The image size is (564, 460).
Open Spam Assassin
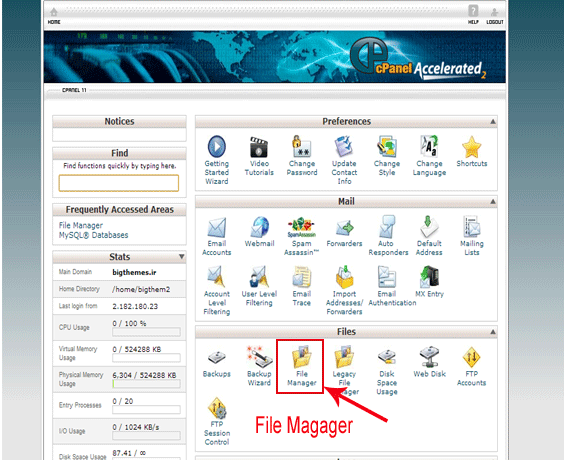pos(301,236)
